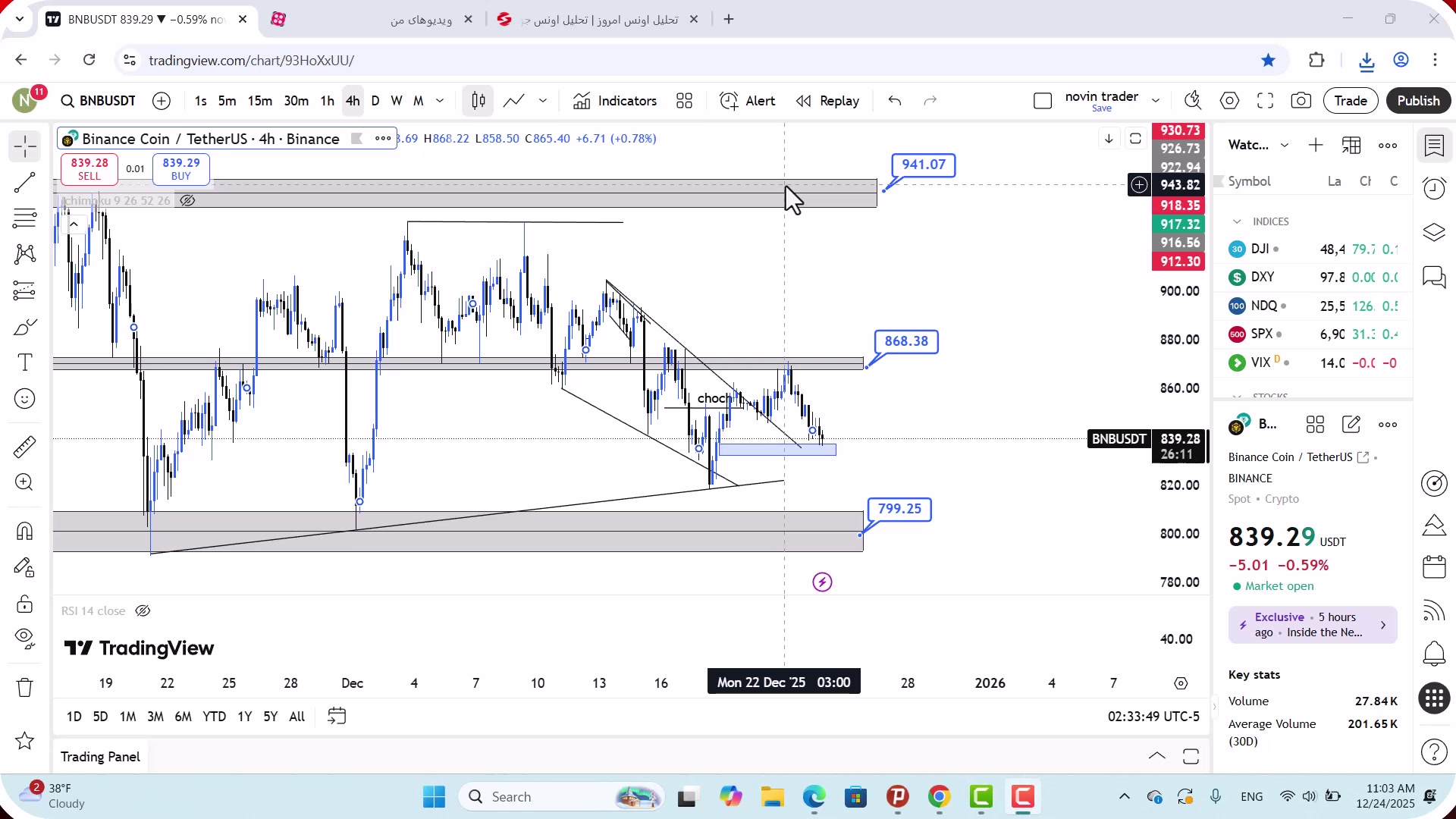Open Windows taskbar Search box
This screenshot has height=819, width=1456.
click(561, 797)
